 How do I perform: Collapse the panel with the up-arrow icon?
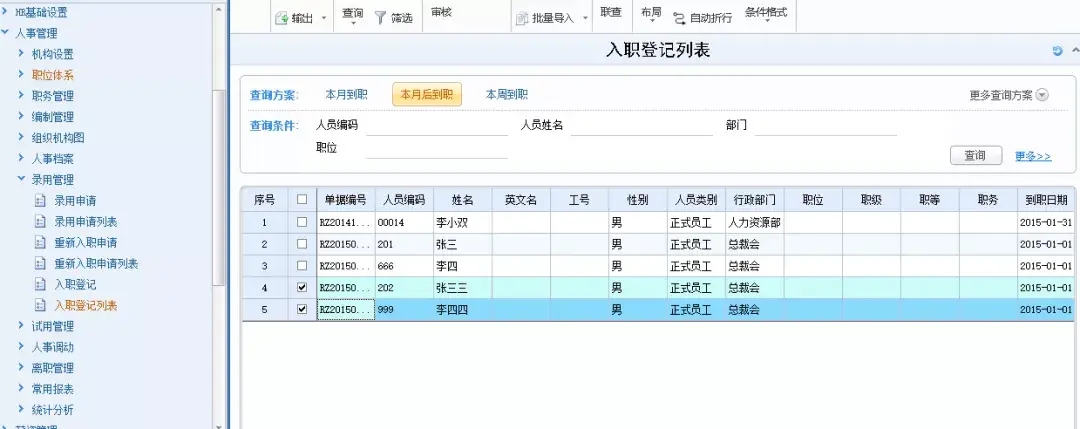(x=1074, y=51)
